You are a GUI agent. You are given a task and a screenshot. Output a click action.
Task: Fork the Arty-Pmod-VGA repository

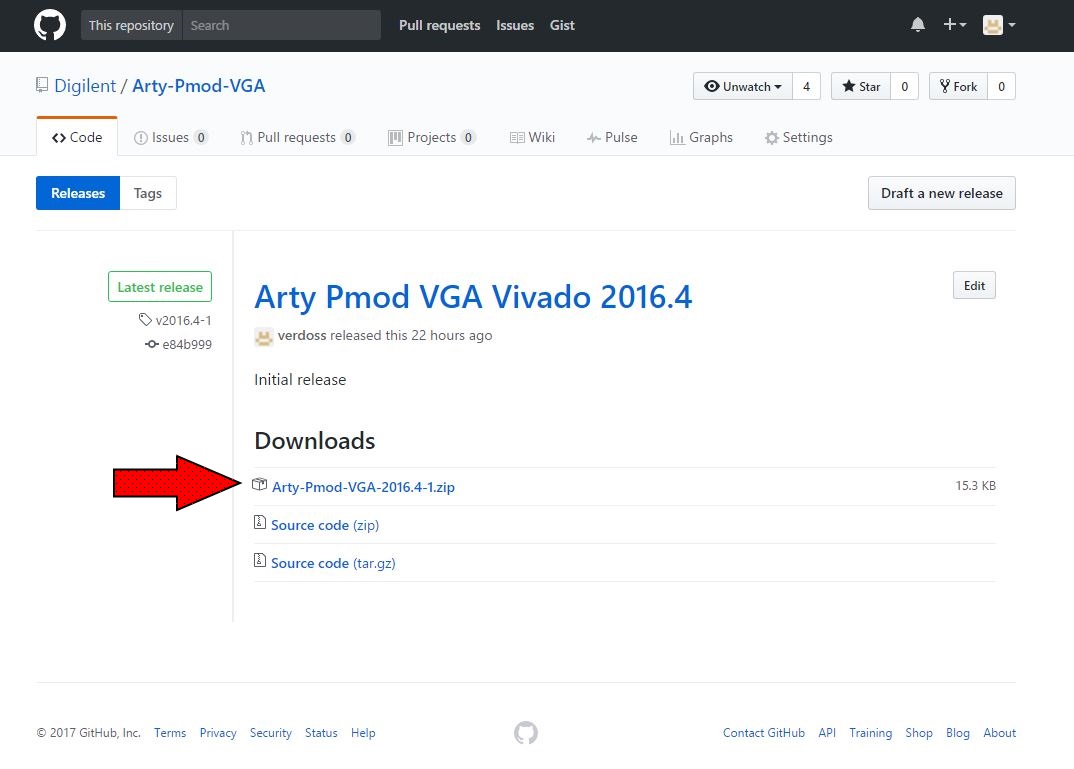click(x=958, y=86)
